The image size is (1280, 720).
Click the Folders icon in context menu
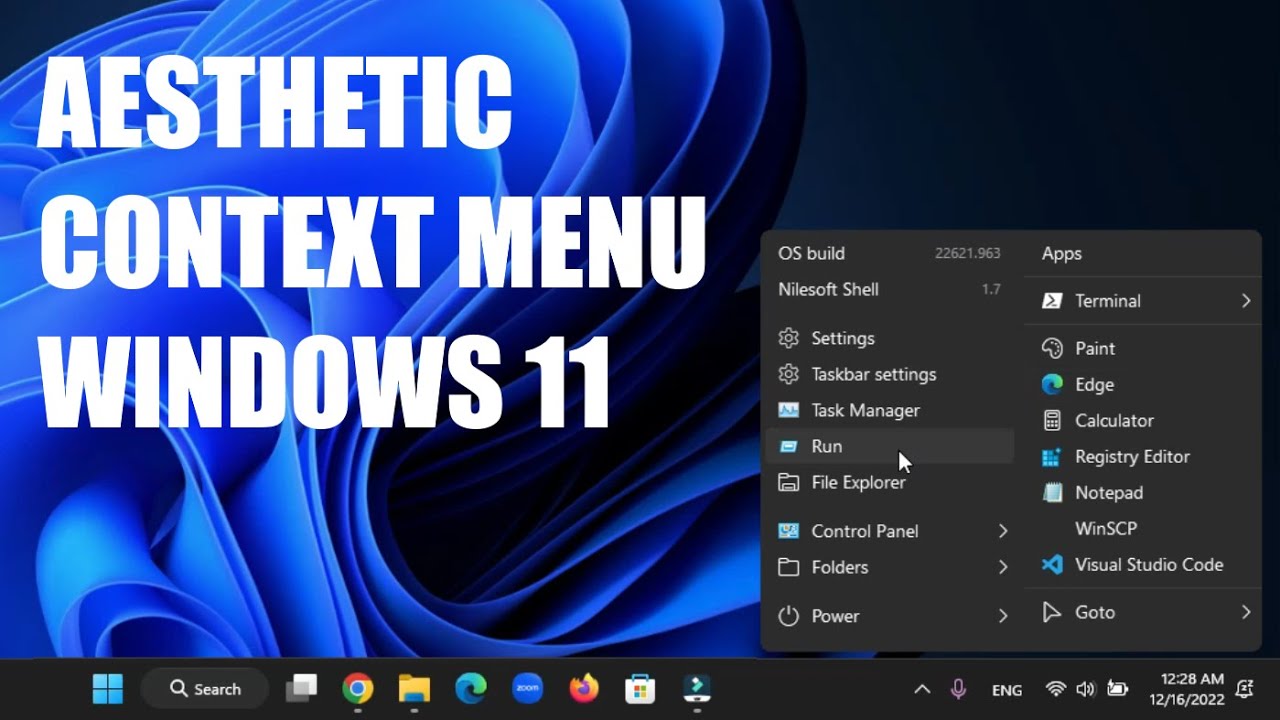click(x=789, y=567)
